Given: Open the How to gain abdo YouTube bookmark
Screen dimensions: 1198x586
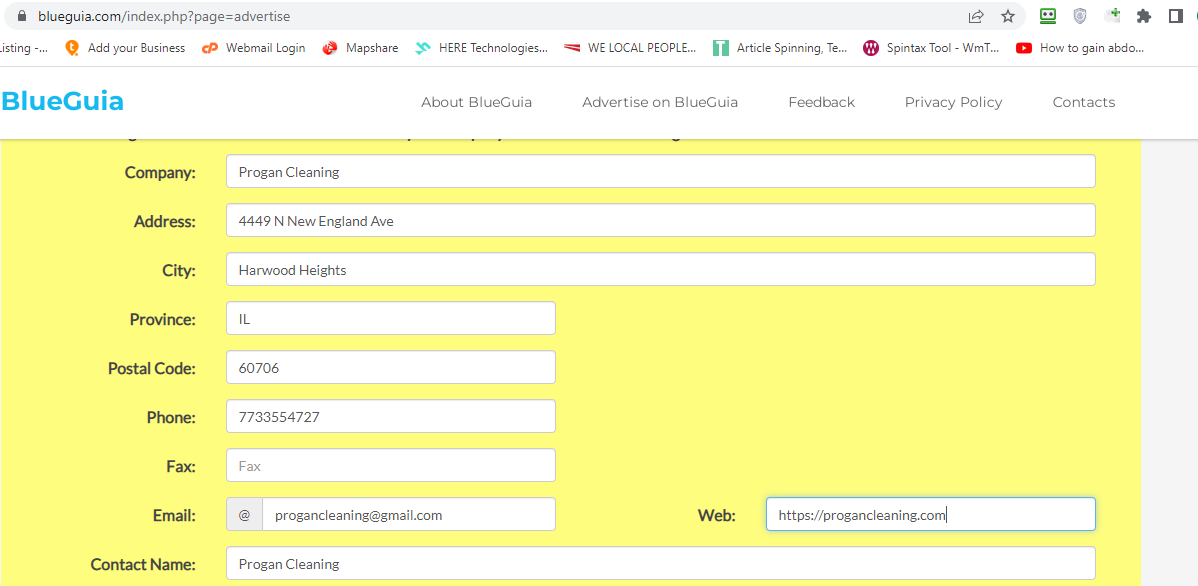Looking at the screenshot, I should pyautogui.click(x=1080, y=47).
